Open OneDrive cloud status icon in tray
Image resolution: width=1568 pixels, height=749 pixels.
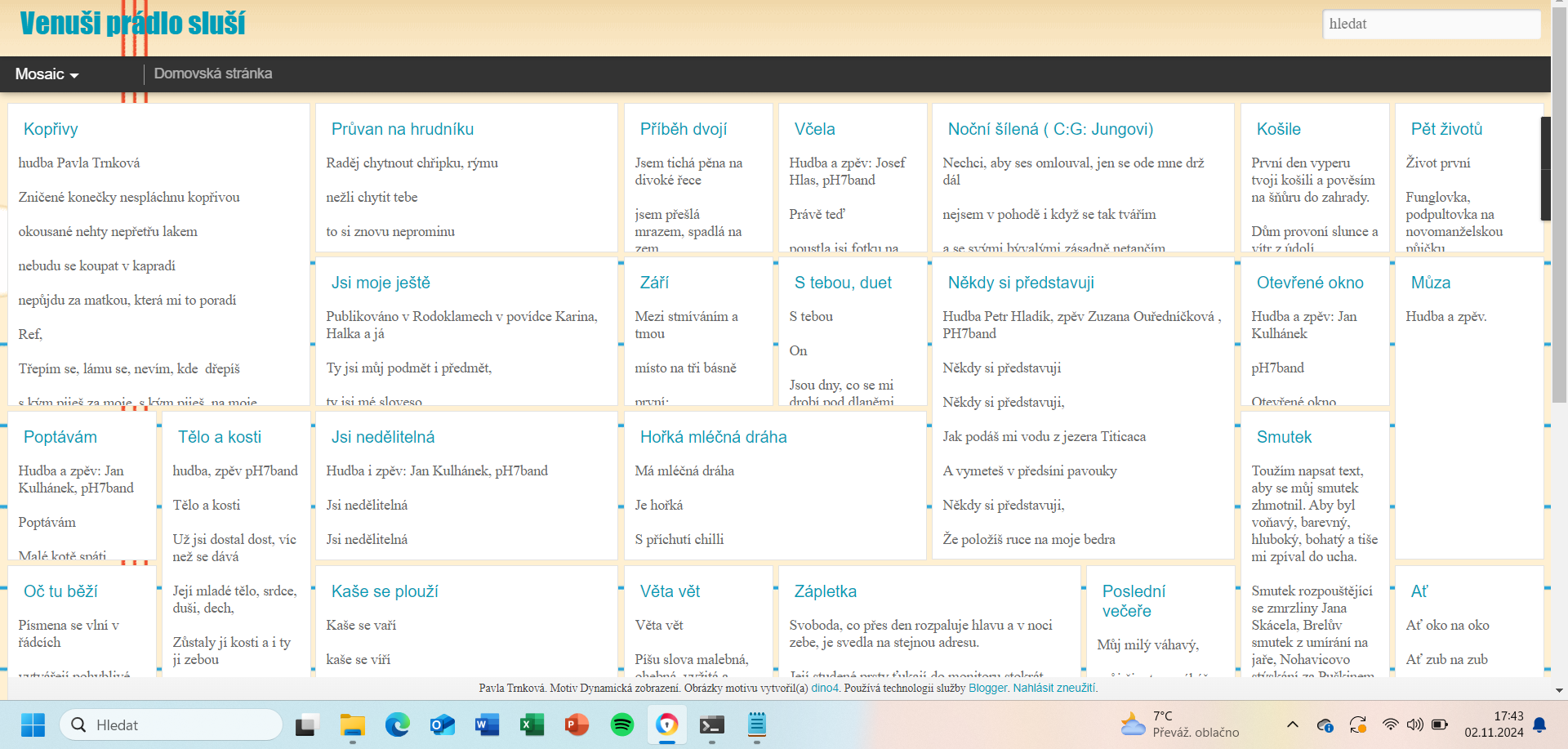[x=1325, y=724]
